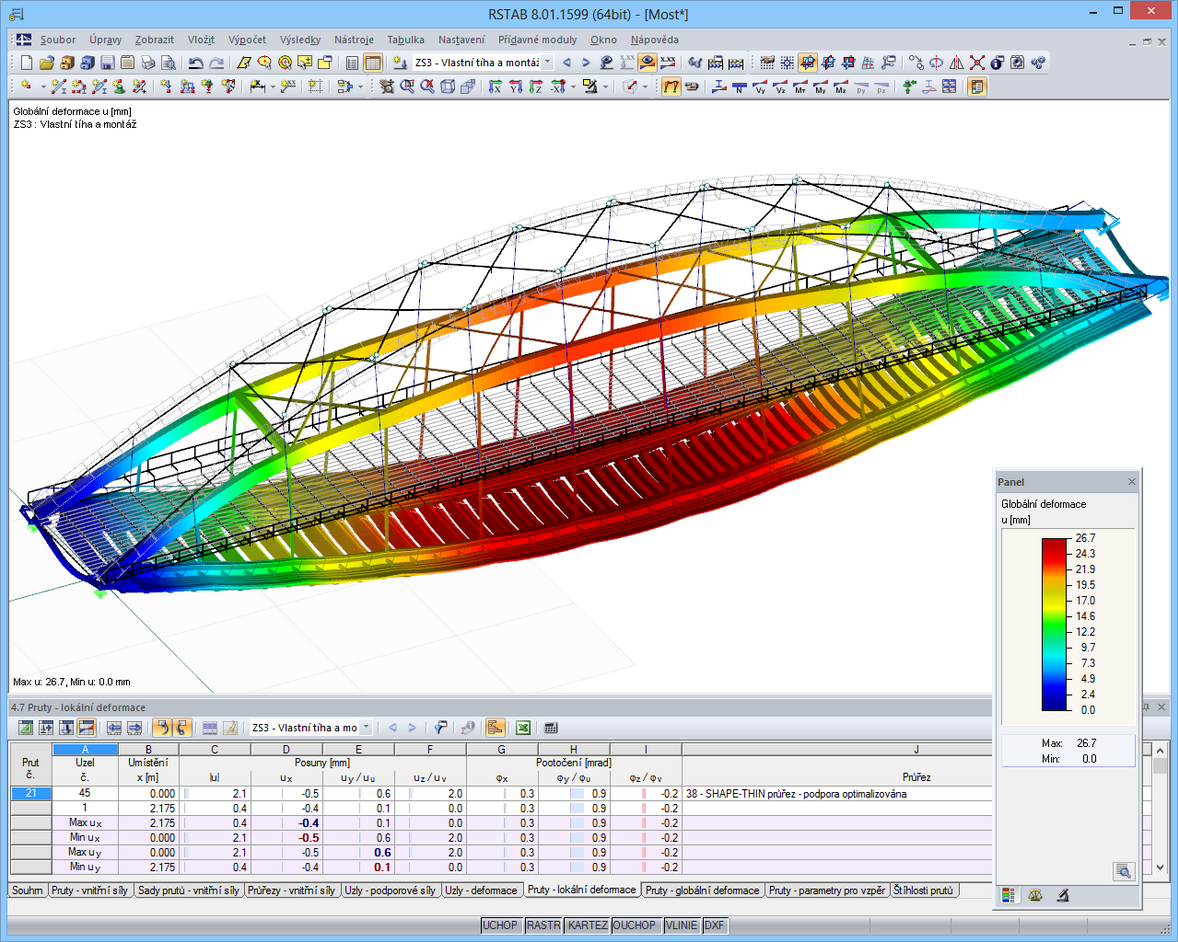Go to next load case arrow
This screenshot has height=942, width=1178.
[586, 62]
